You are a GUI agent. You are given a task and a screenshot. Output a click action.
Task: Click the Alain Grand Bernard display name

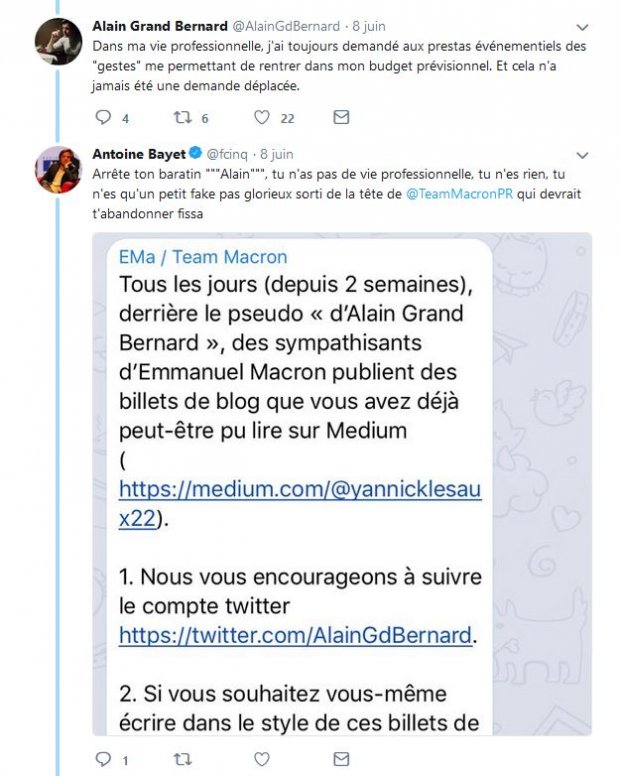click(x=159, y=26)
